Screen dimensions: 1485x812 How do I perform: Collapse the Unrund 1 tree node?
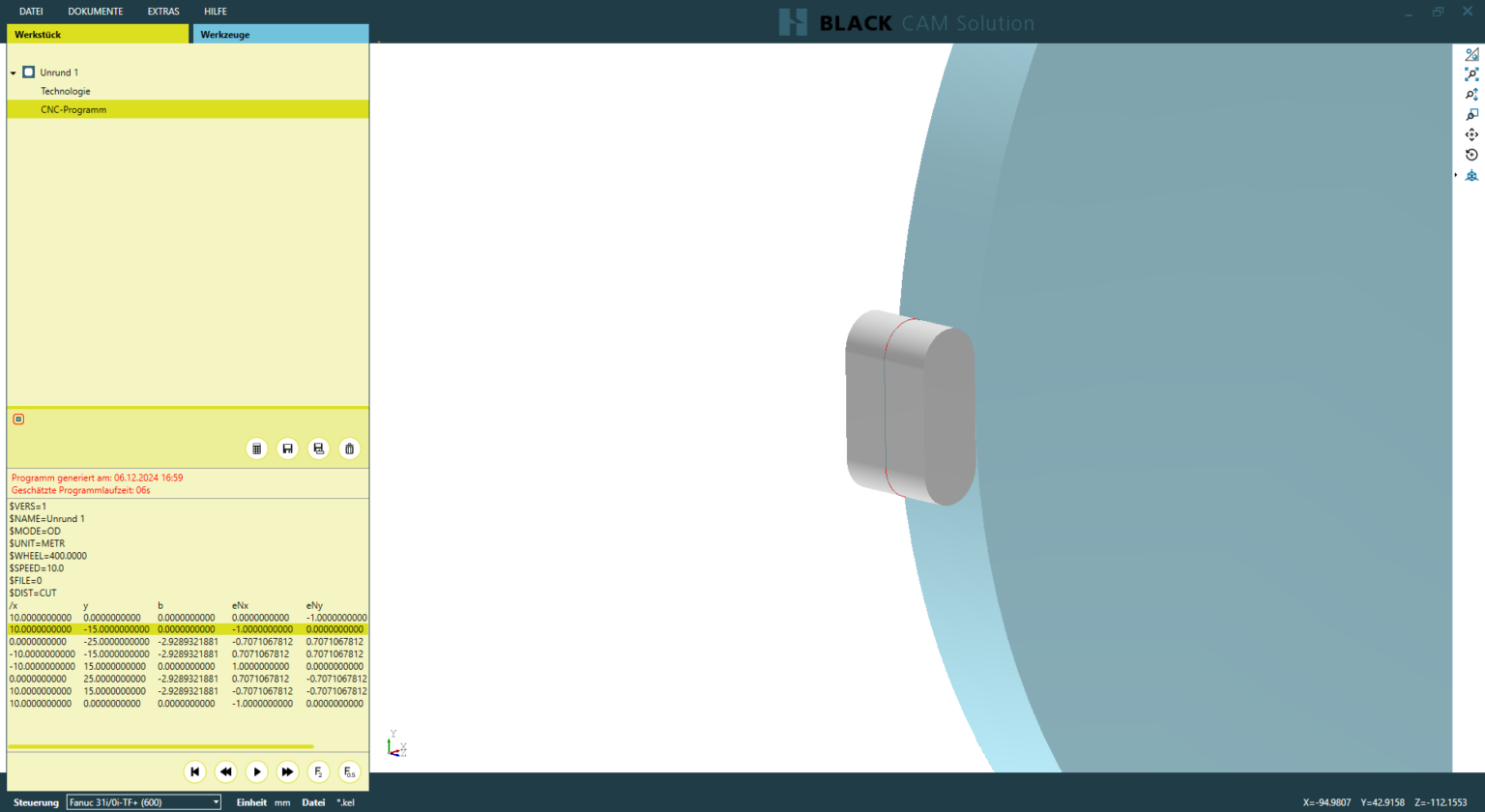pos(14,72)
